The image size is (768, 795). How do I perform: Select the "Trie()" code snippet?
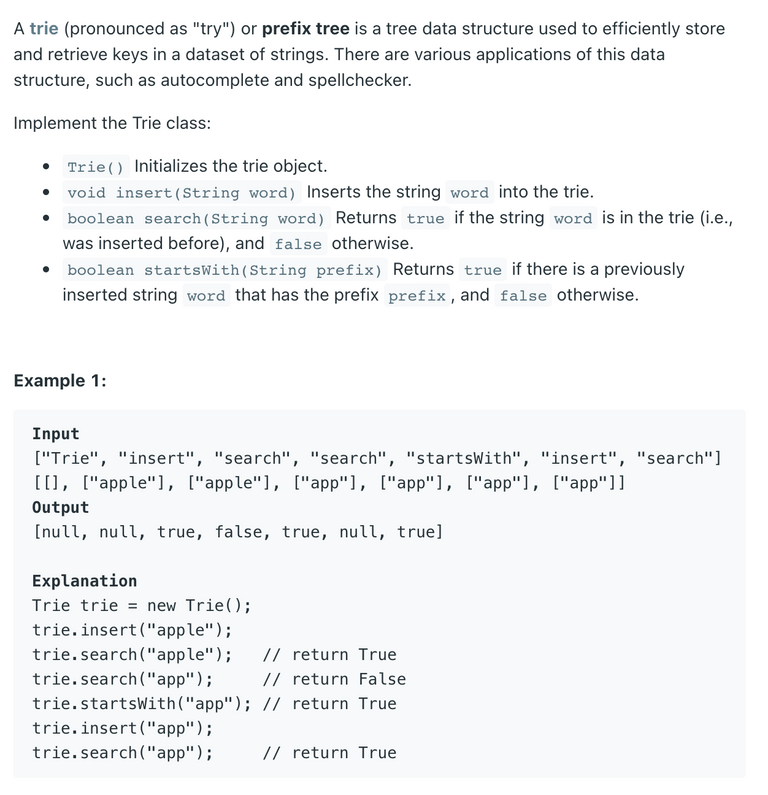click(x=96, y=167)
